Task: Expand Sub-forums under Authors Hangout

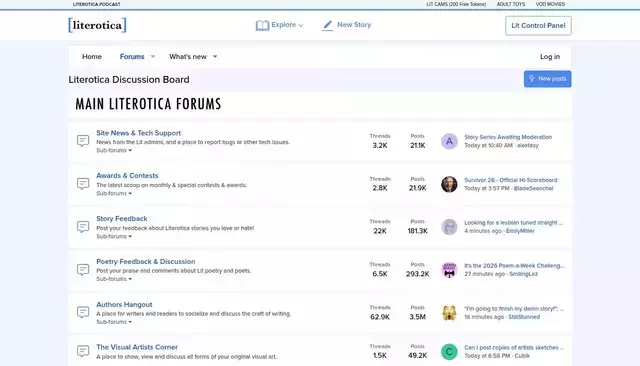Action: pyautogui.click(x=114, y=322)
